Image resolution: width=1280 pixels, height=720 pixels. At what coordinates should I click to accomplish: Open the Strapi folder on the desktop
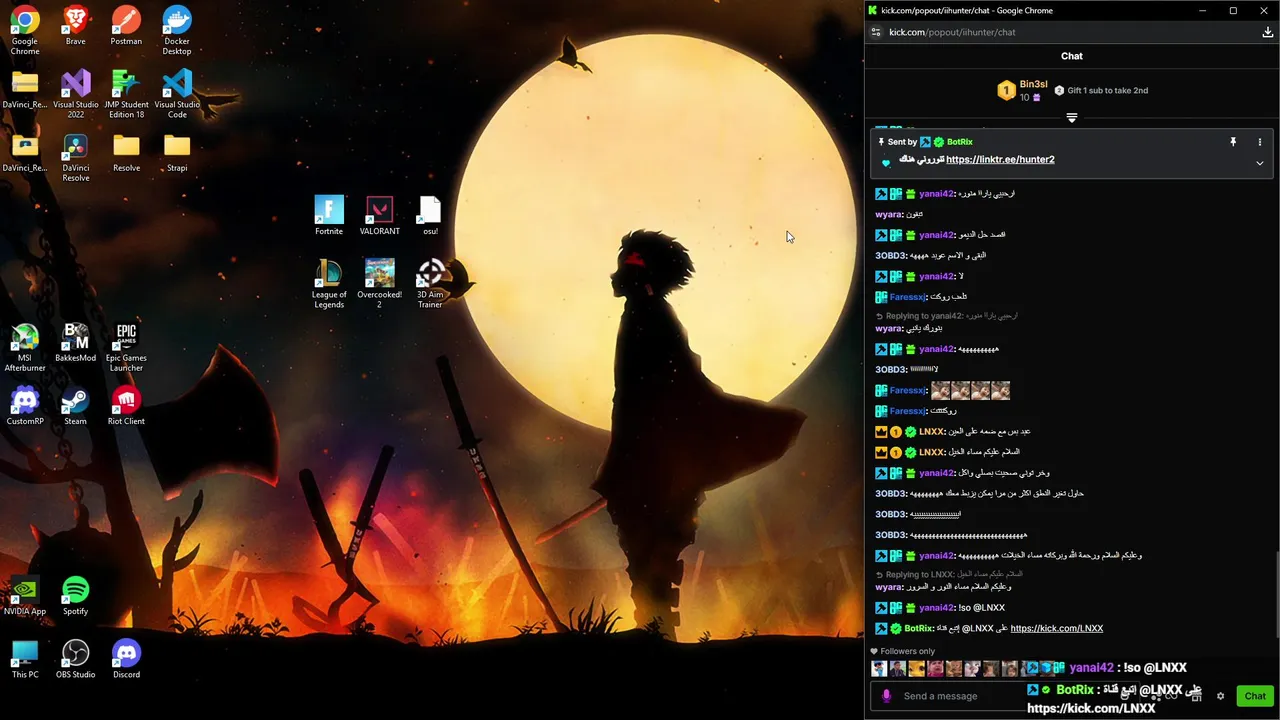pyautogui.click(x=177, y=152)
